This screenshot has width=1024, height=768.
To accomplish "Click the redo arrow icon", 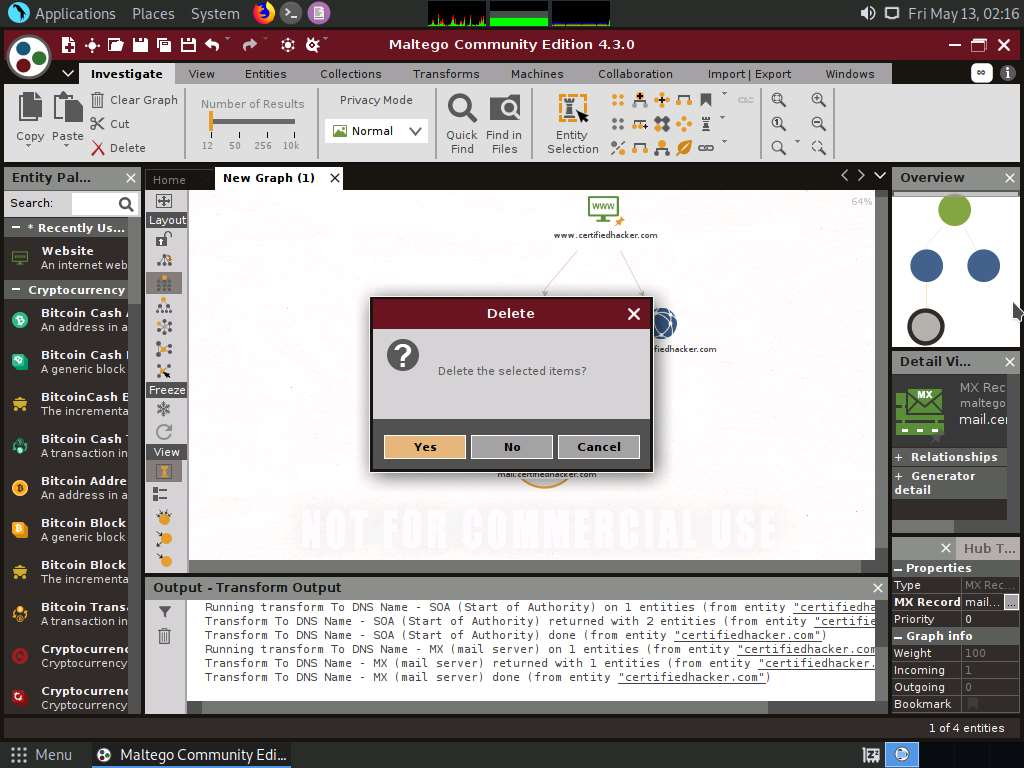I will [249, 44].
